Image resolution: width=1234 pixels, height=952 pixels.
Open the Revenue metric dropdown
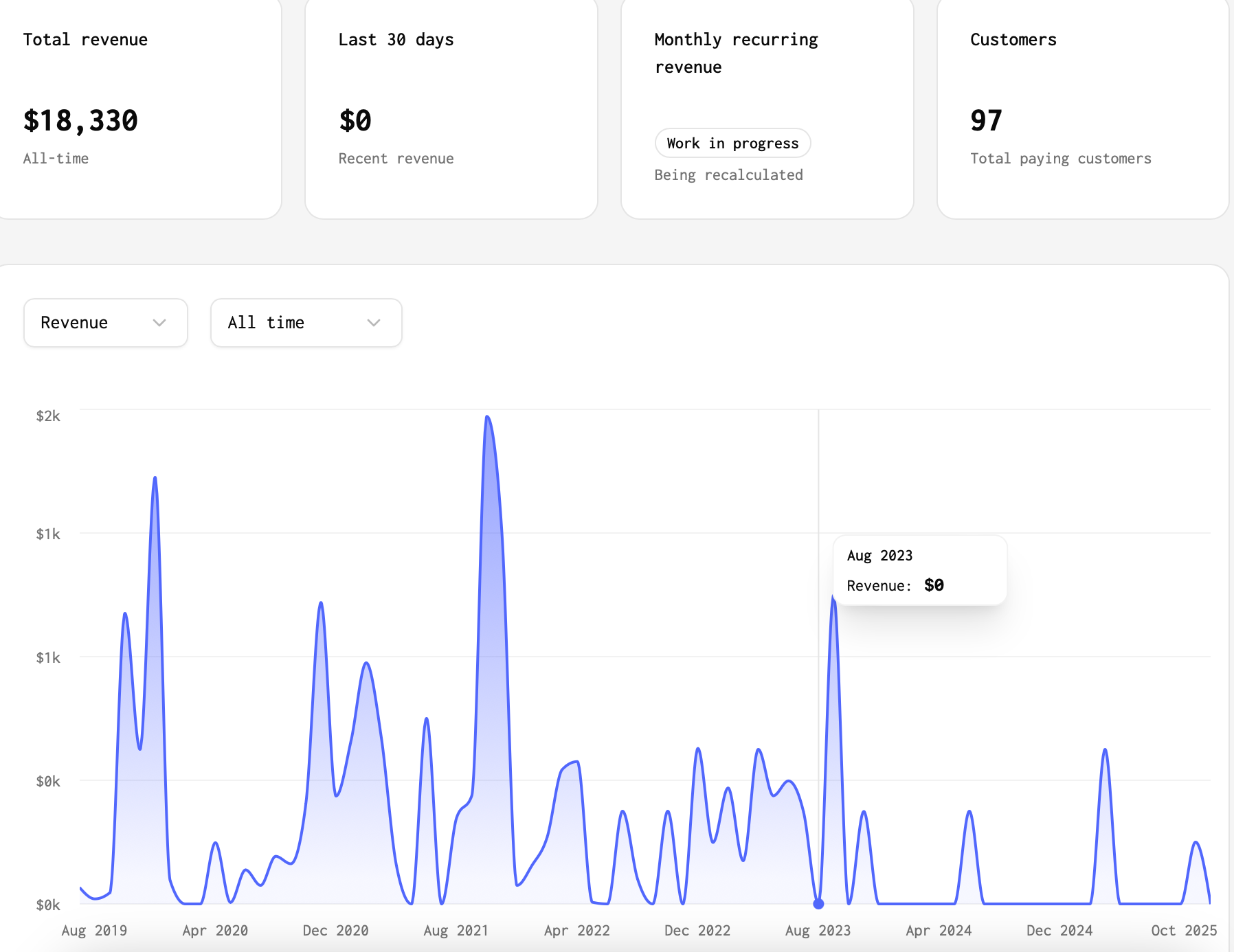click(105, 323)
